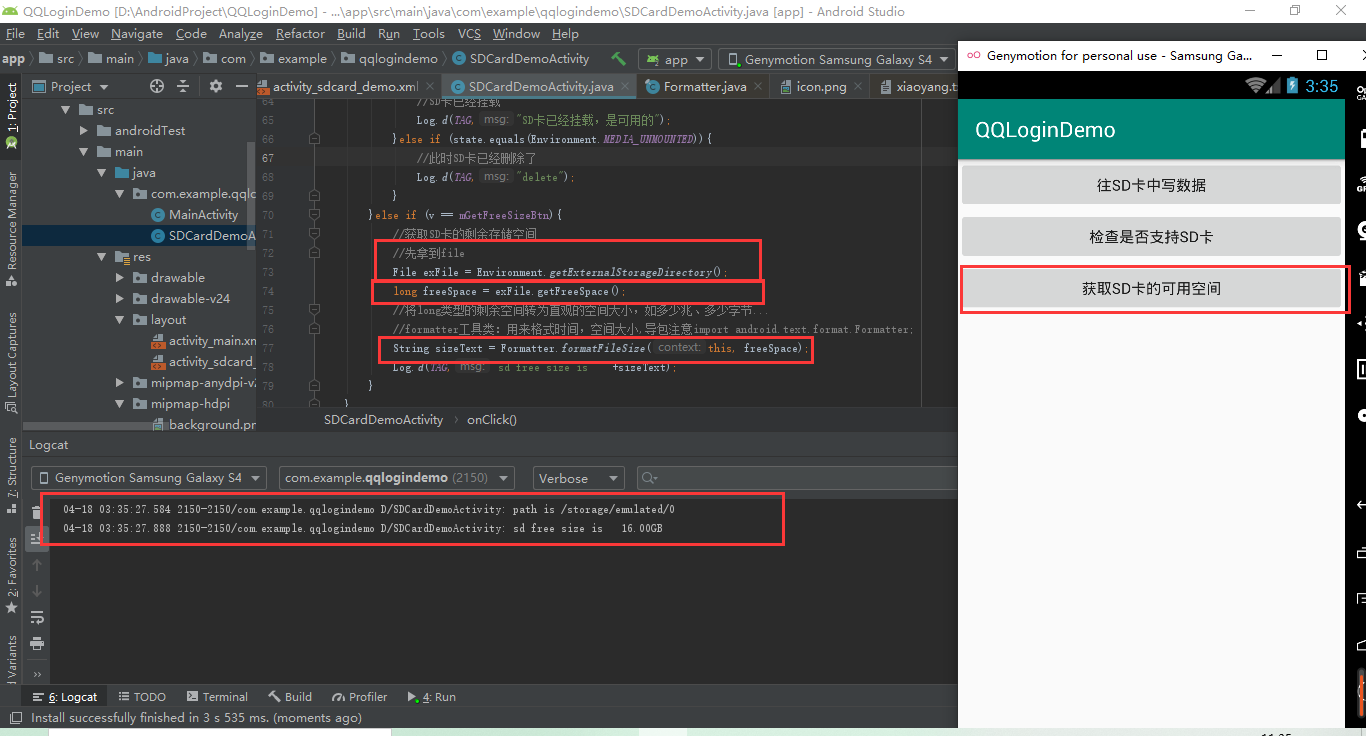The height and width of the screenshot is (736, 1366).
Task: Select SDCardDemoActivity file in project tree
Action: [x=203, y=236]
